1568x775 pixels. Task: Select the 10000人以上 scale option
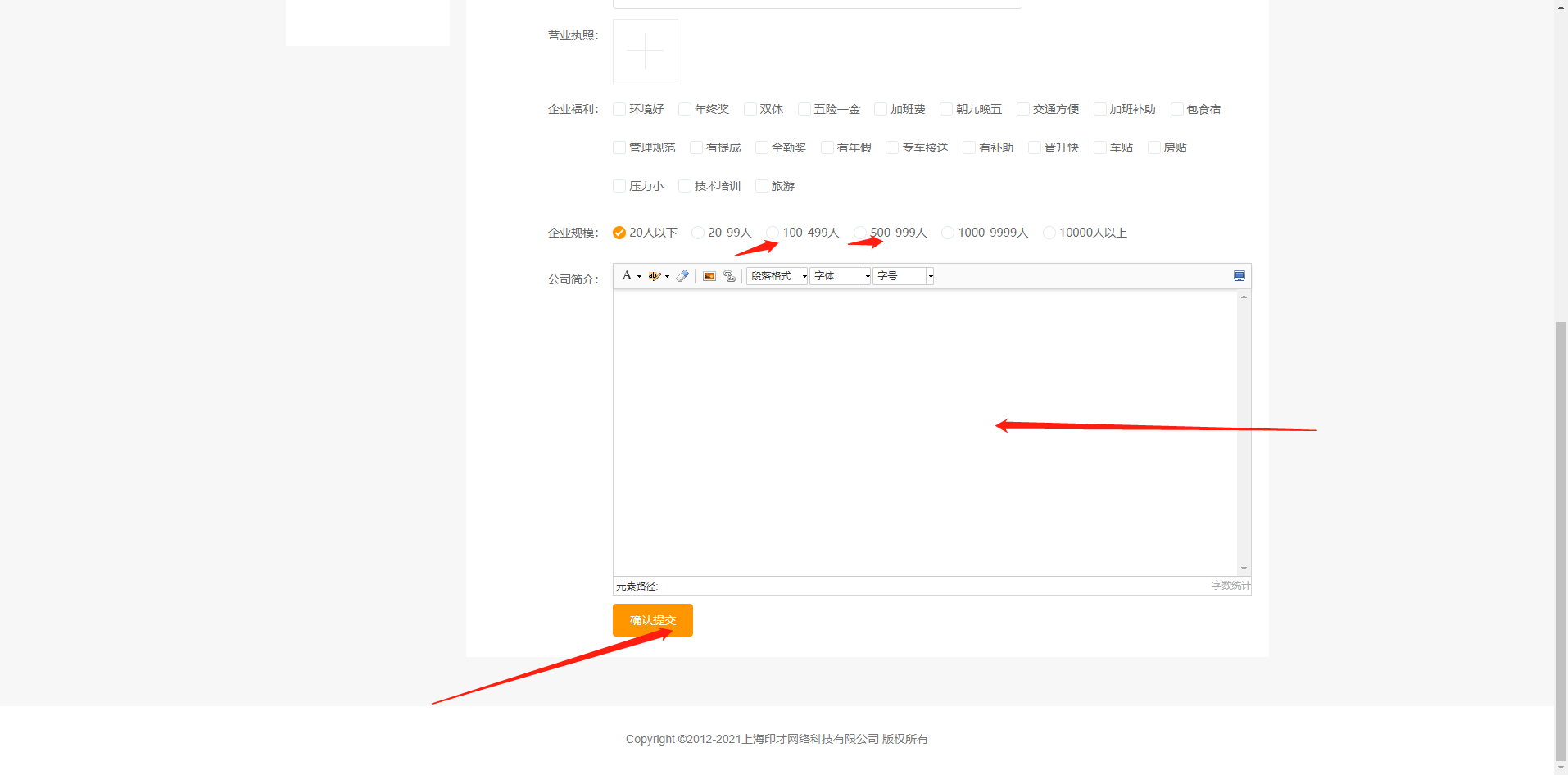pos(1049,233)
